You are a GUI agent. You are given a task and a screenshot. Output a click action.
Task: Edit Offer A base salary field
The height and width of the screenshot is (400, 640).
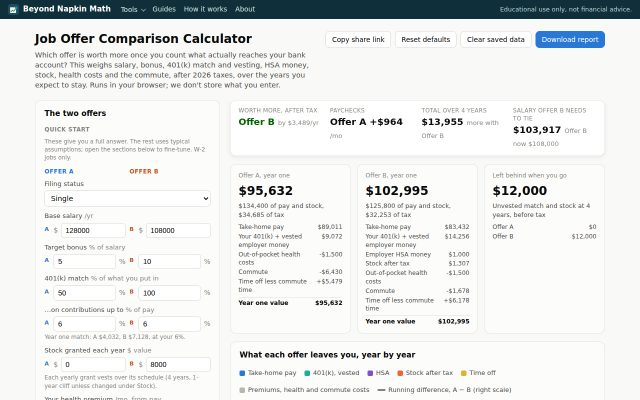click(93, 230)
